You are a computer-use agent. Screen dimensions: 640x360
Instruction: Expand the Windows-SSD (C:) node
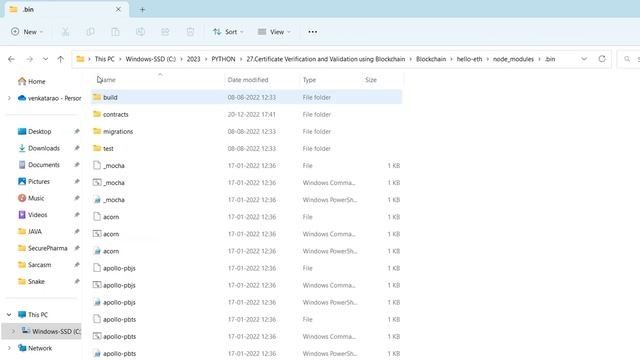coord(13,331)
